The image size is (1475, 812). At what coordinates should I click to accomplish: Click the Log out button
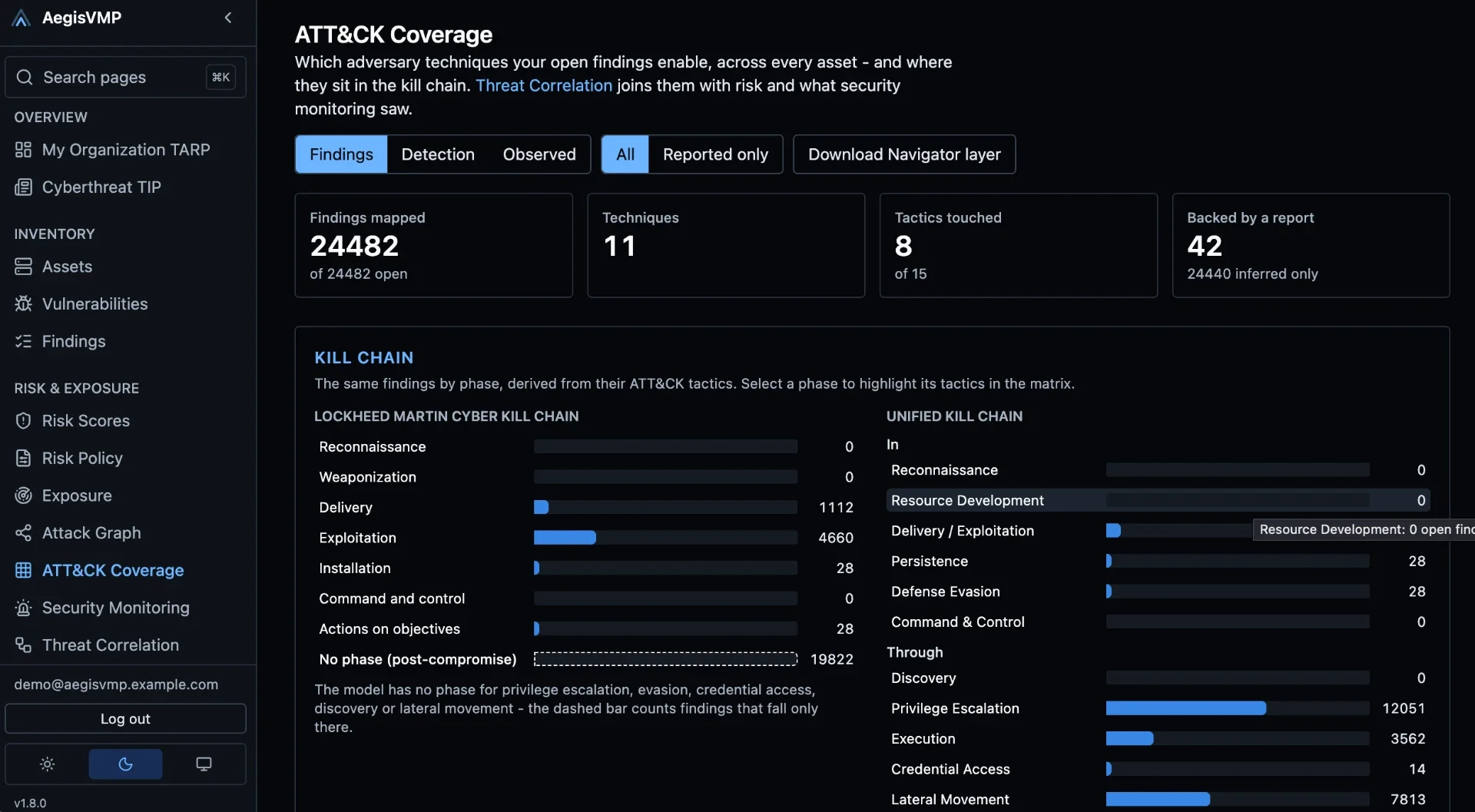(125, 718)
